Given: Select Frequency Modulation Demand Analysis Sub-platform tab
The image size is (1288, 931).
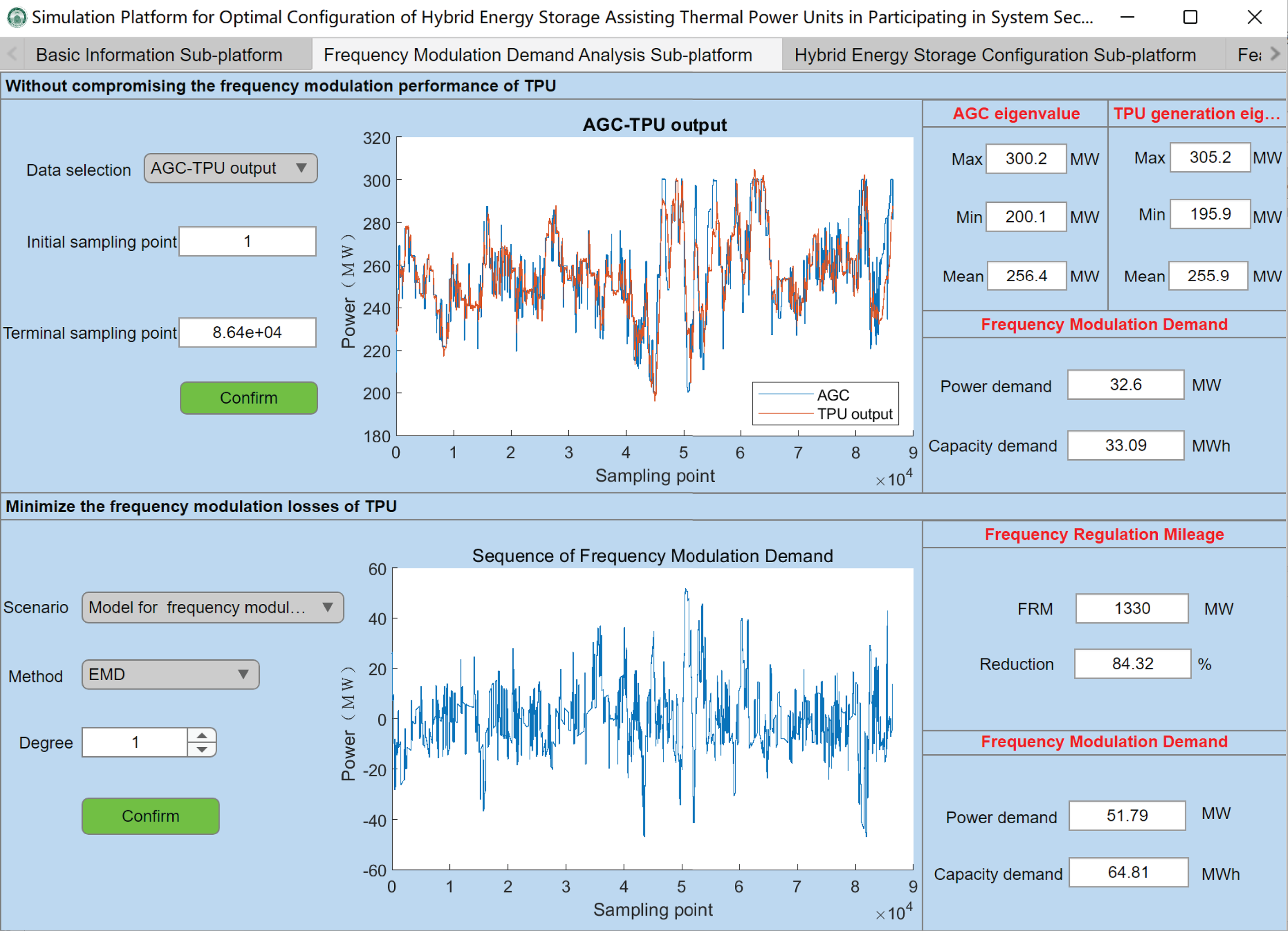Looking at the screenshot, I should click(537, 55).
